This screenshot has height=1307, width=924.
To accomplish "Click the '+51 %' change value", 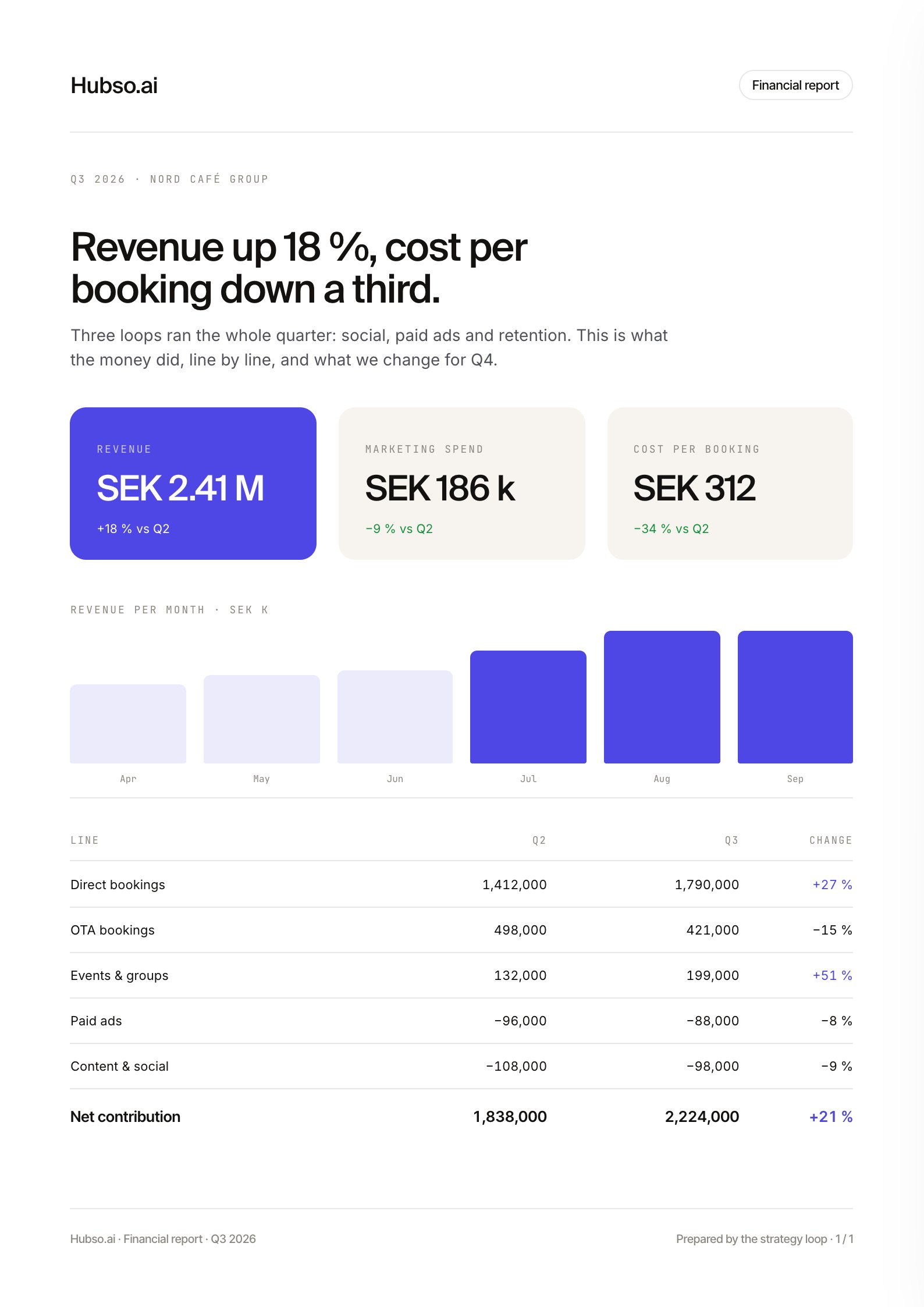I will (x=832, y=975).
